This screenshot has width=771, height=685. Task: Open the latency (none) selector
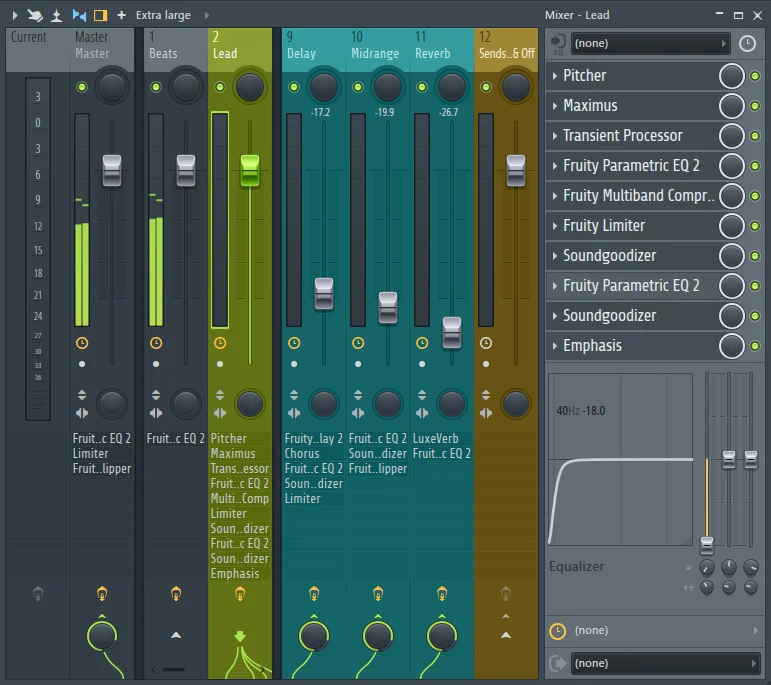click(x=666, y=631)
